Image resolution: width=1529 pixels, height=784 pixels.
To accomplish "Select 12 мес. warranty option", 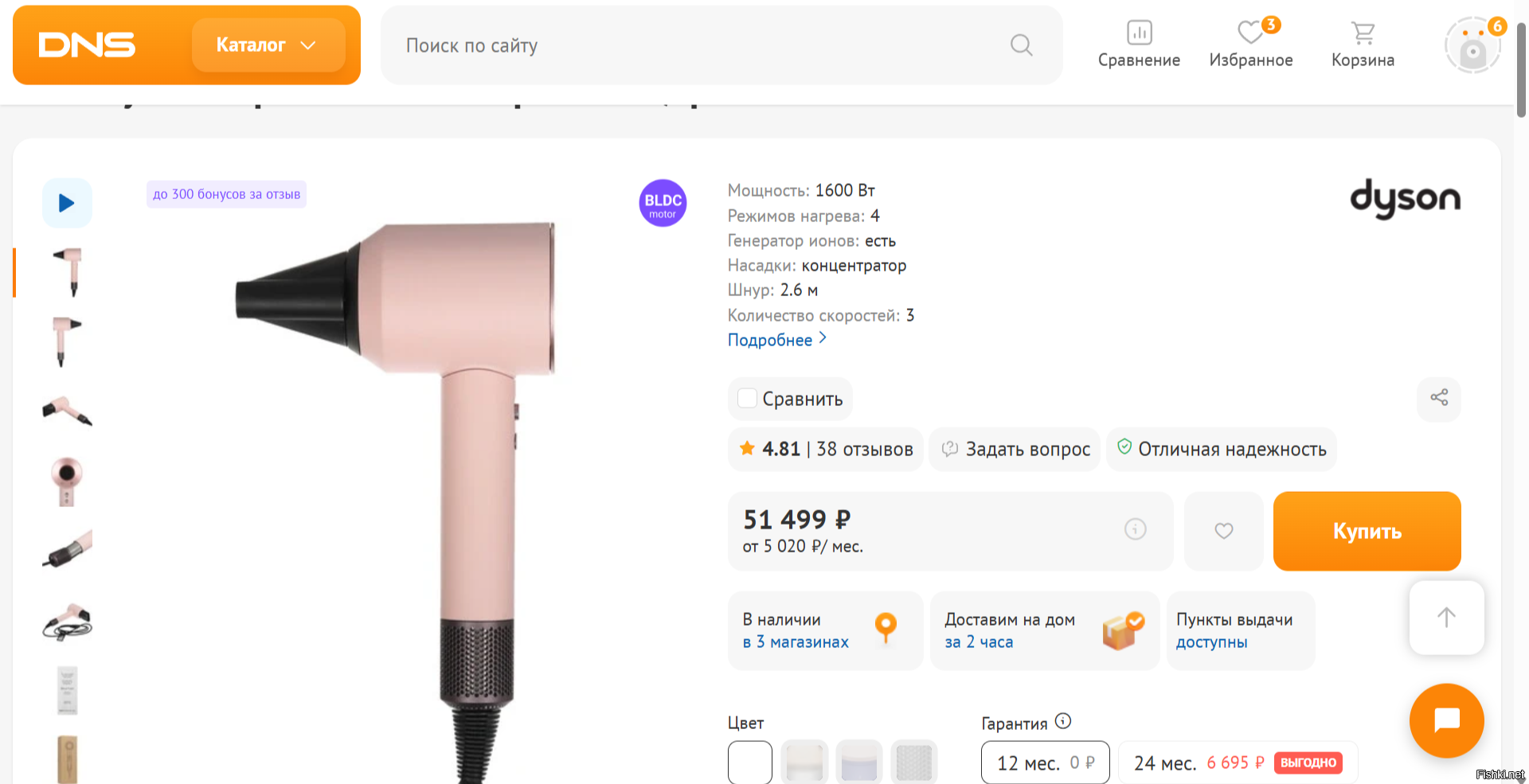I will tap(1045, 763).
